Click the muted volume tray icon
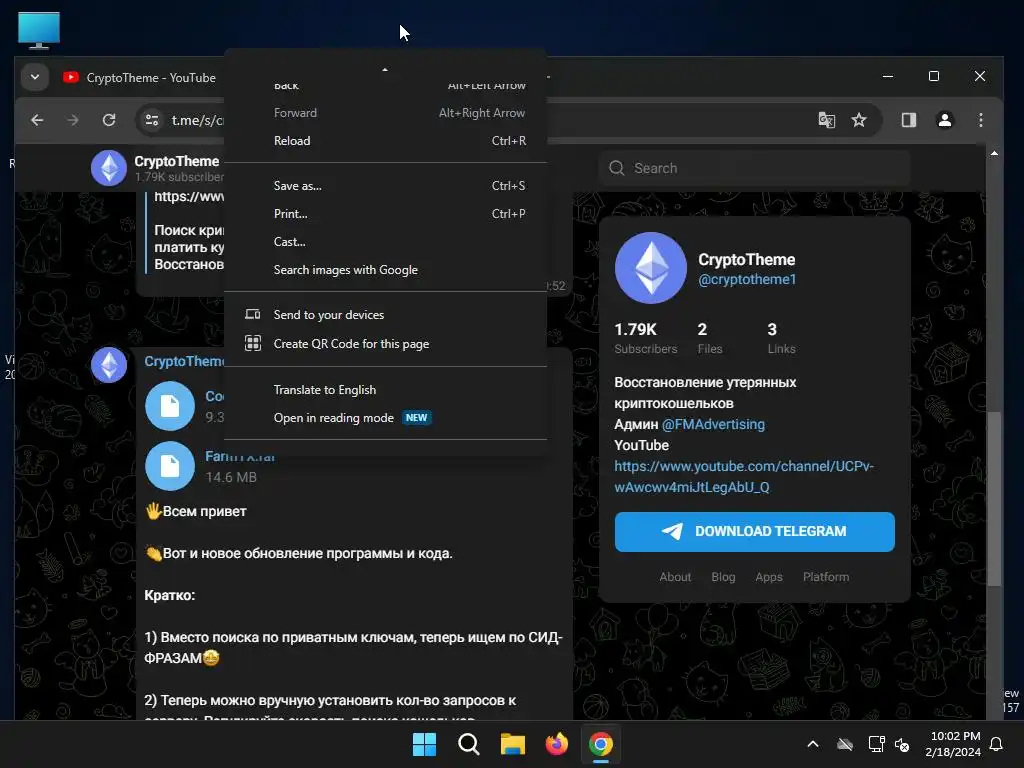 (x=902, y=744)
